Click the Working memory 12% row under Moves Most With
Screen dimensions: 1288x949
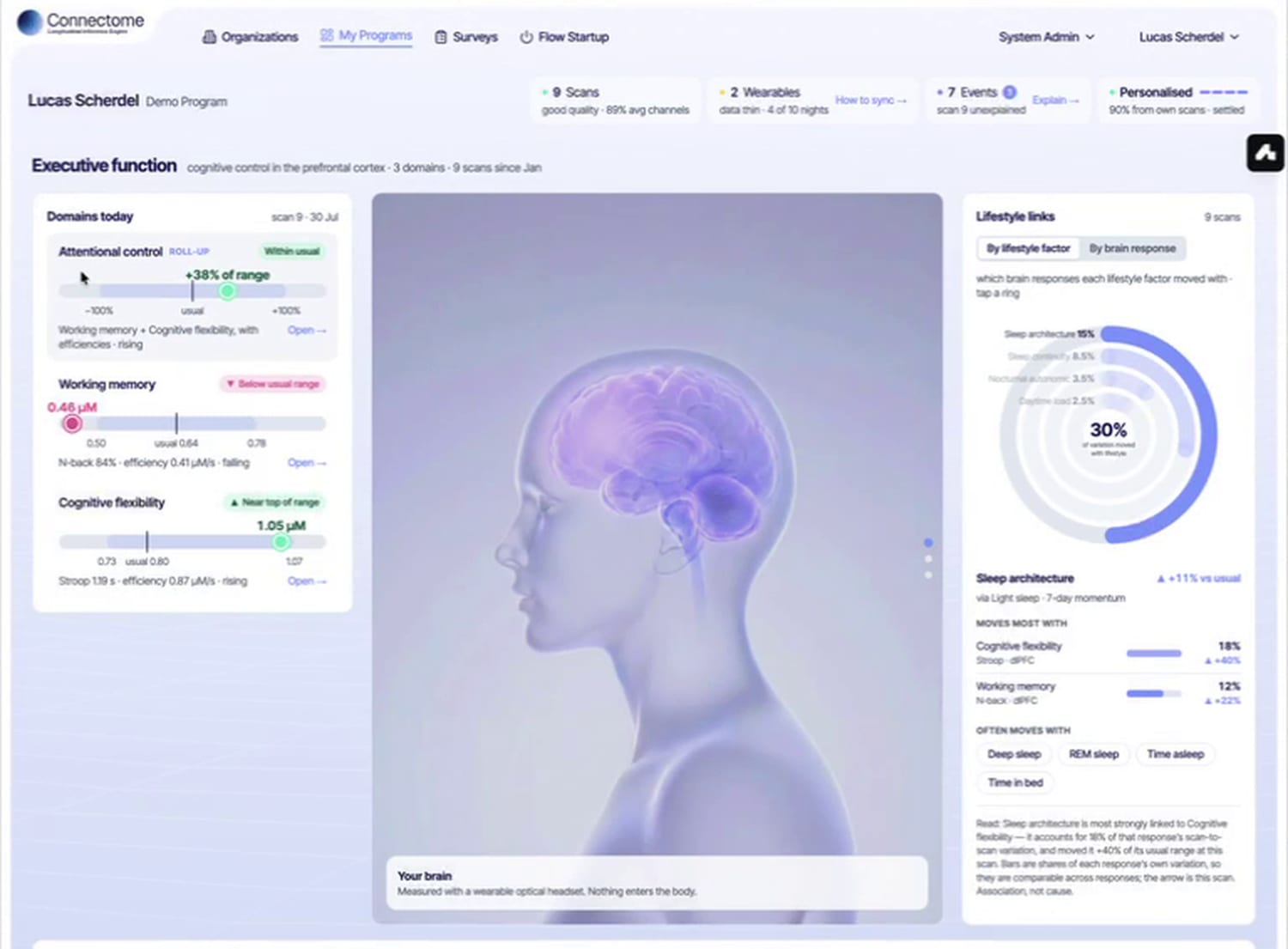point(1108,693)
